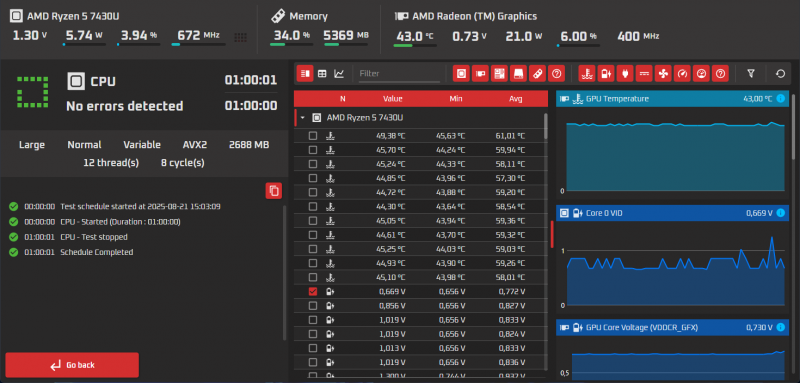Image resolution: width=800 pixels, height=383 pixels.
Task: Switch to combined table and graphs view
Action: (x=305, y=73)
